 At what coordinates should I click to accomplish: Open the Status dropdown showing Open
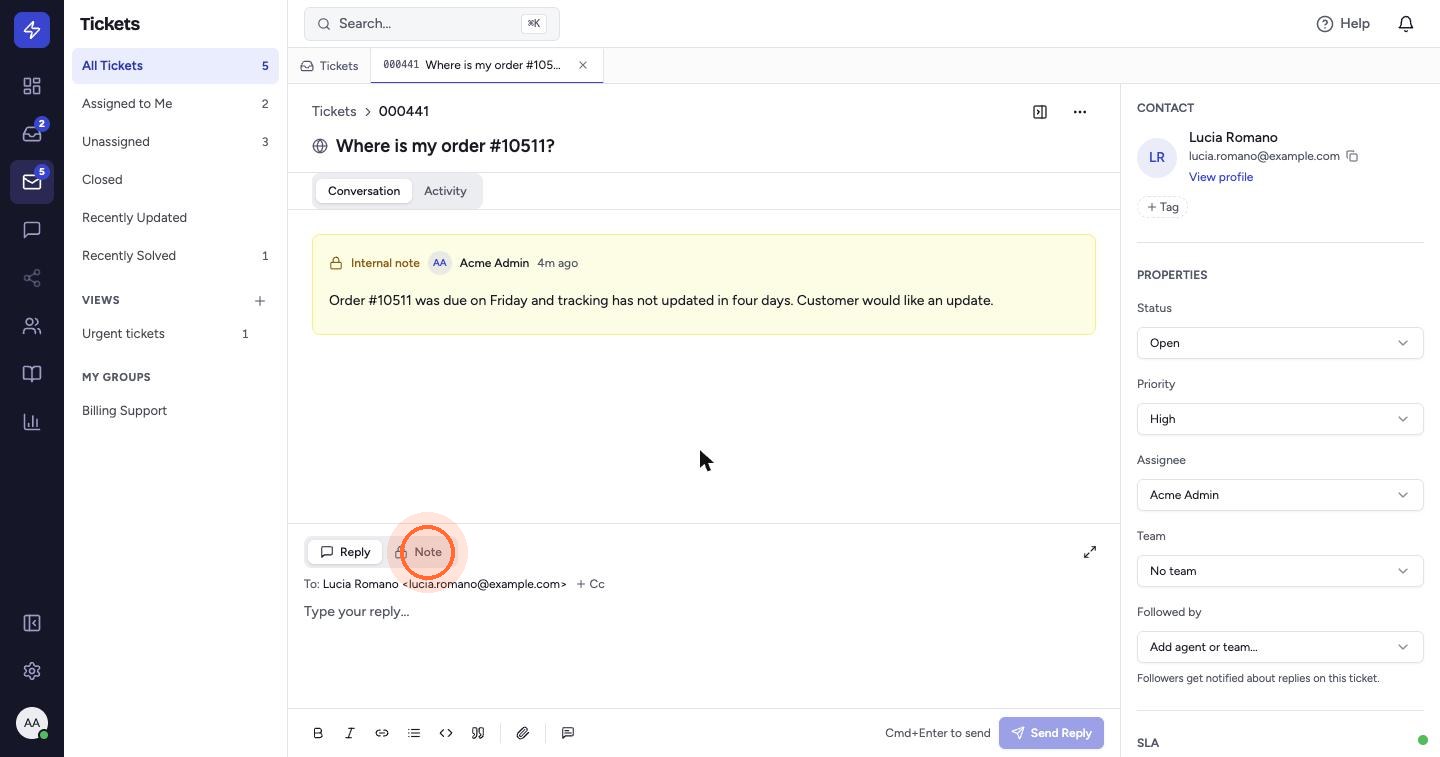click(1280, 343)
